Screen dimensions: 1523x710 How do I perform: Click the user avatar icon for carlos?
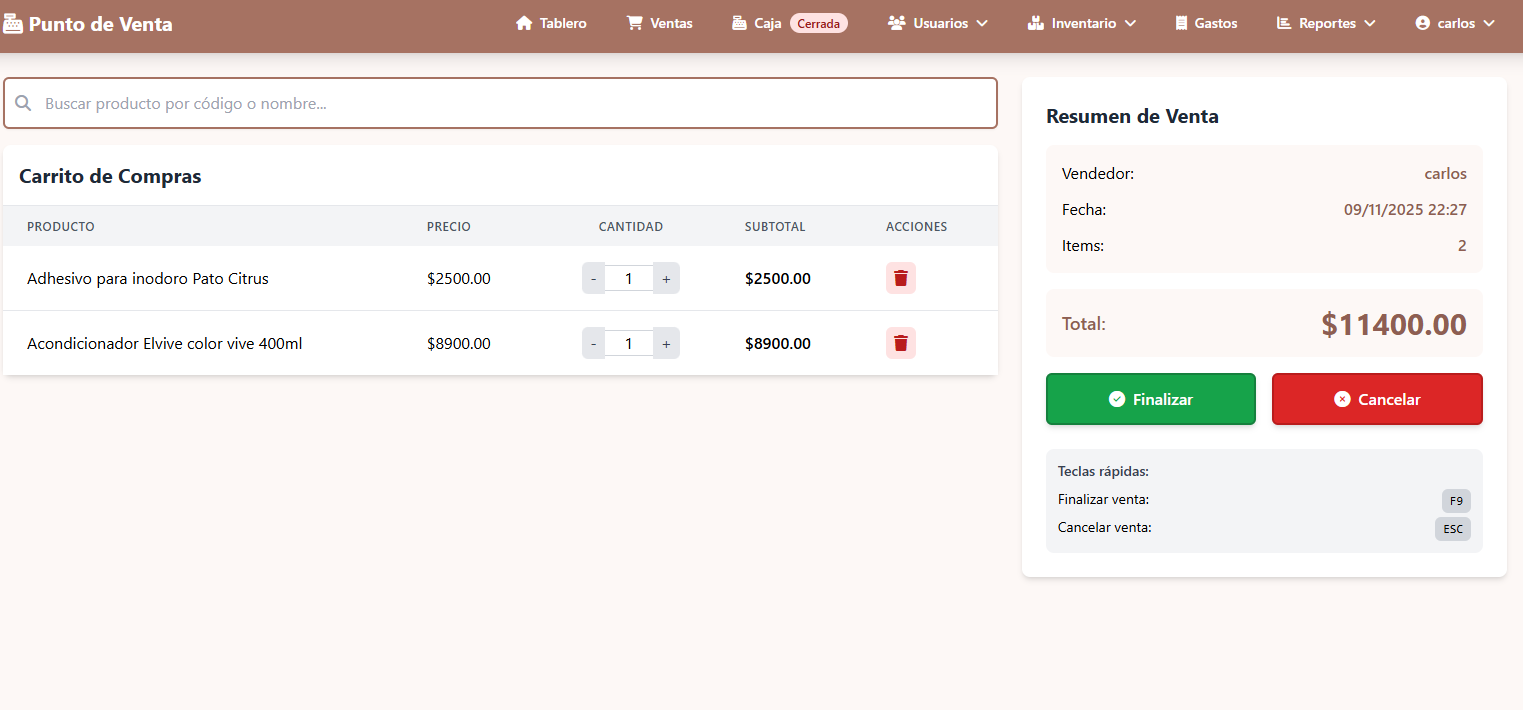point(1423,23)
